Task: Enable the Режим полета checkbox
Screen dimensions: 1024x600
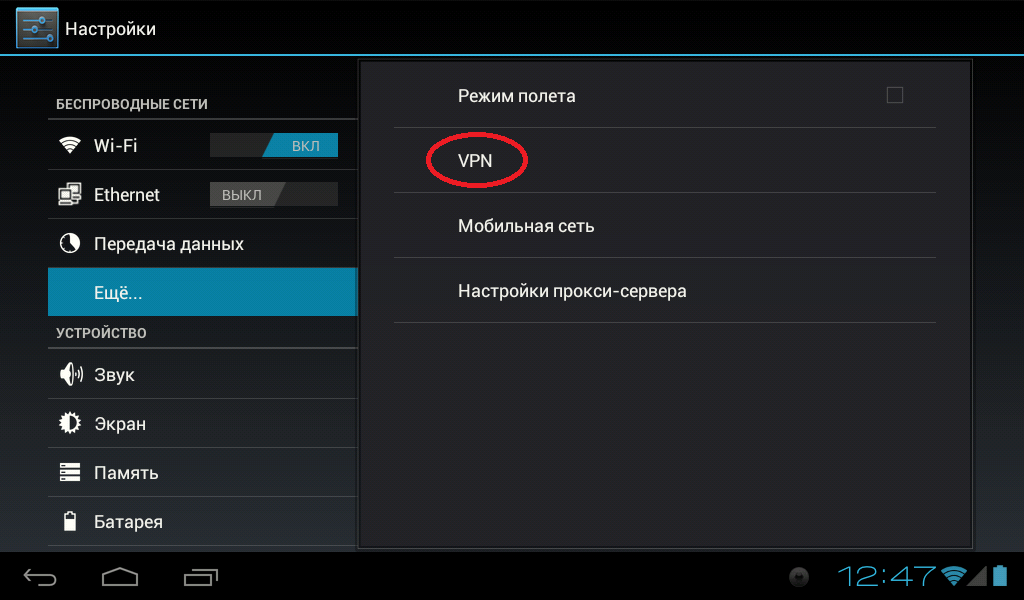Action: point(895,95)
